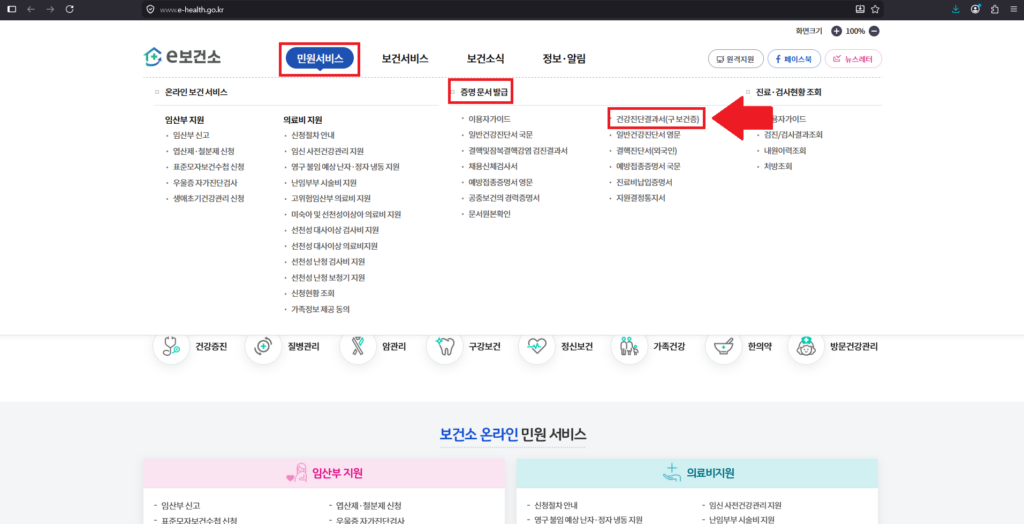This screenshot has height=524, width=1024.
Task: Open 생애초기건강관리 신청 link
Action: click(x=208, y=198)
